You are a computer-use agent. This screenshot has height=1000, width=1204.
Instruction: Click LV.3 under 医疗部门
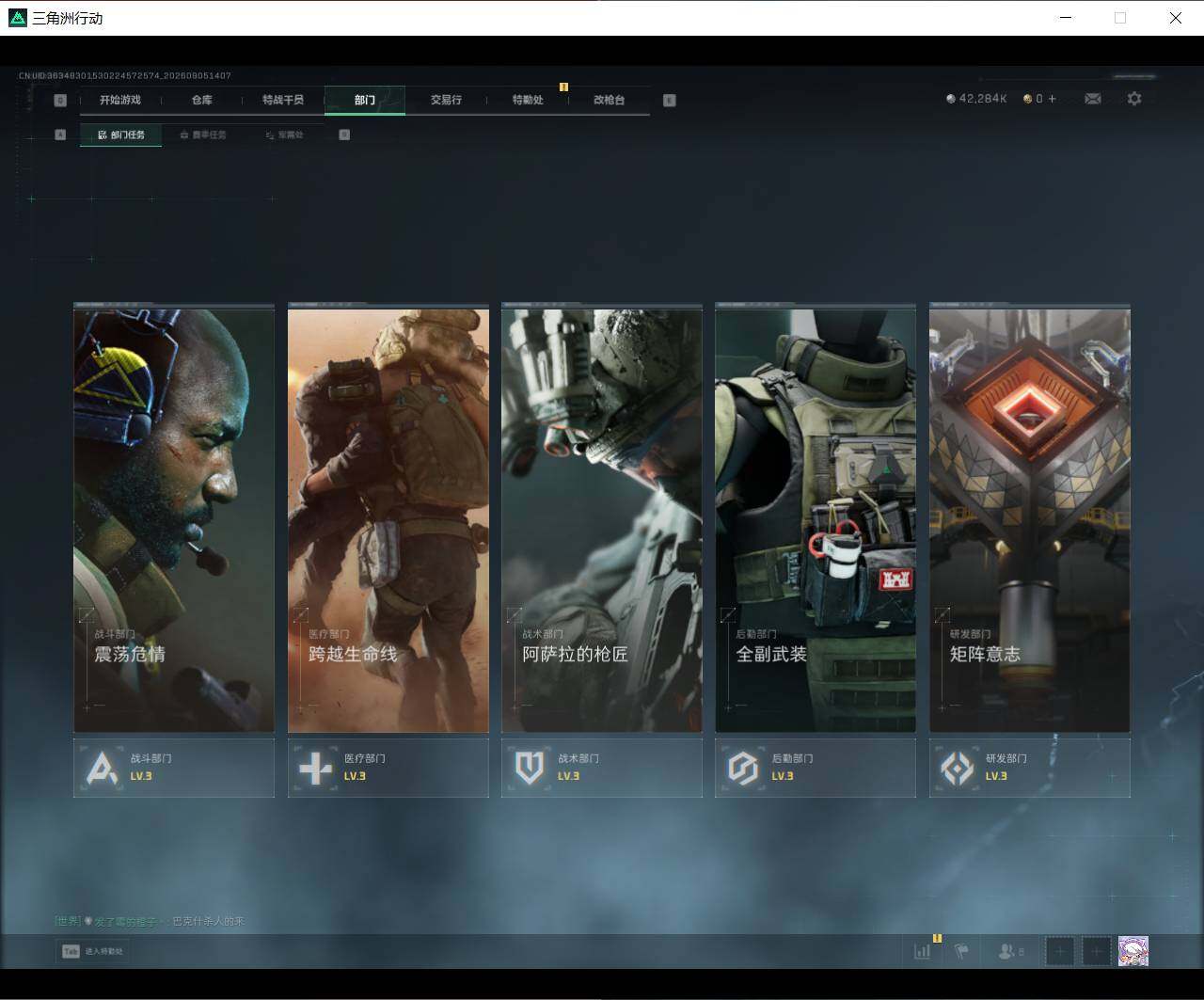click(355, 776)
